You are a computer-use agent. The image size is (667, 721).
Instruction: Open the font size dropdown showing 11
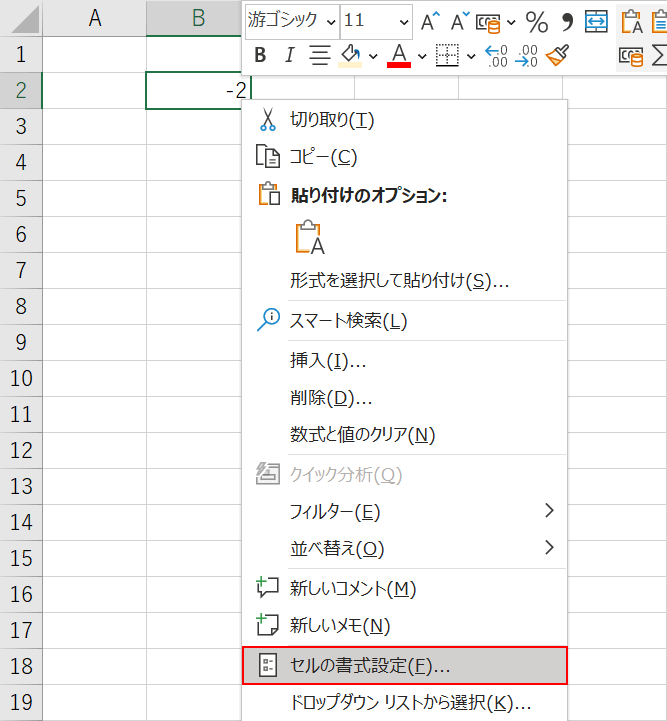[x=404, y=22]
